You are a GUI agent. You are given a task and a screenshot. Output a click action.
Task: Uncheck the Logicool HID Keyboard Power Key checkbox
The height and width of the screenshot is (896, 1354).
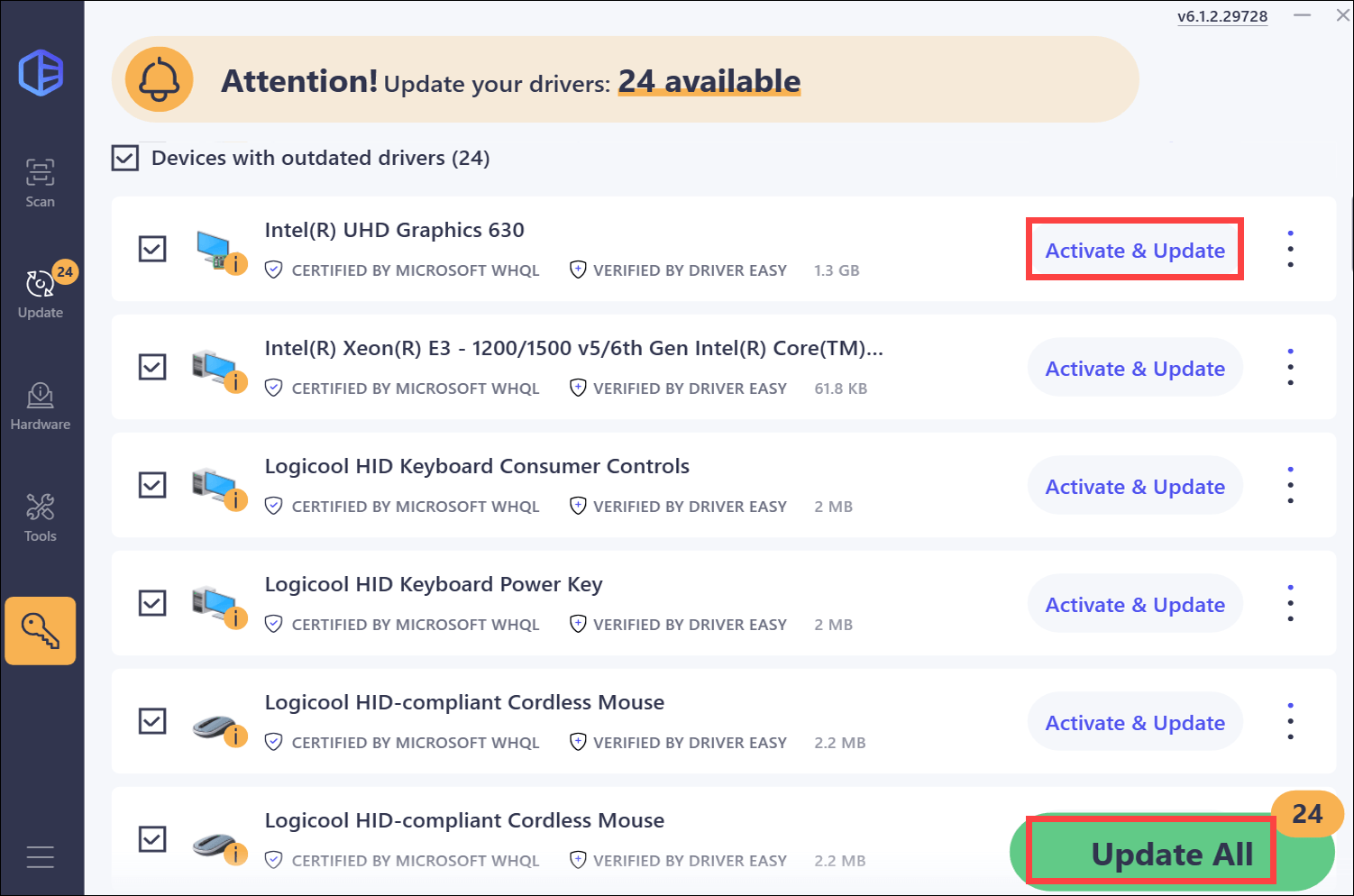152,602
